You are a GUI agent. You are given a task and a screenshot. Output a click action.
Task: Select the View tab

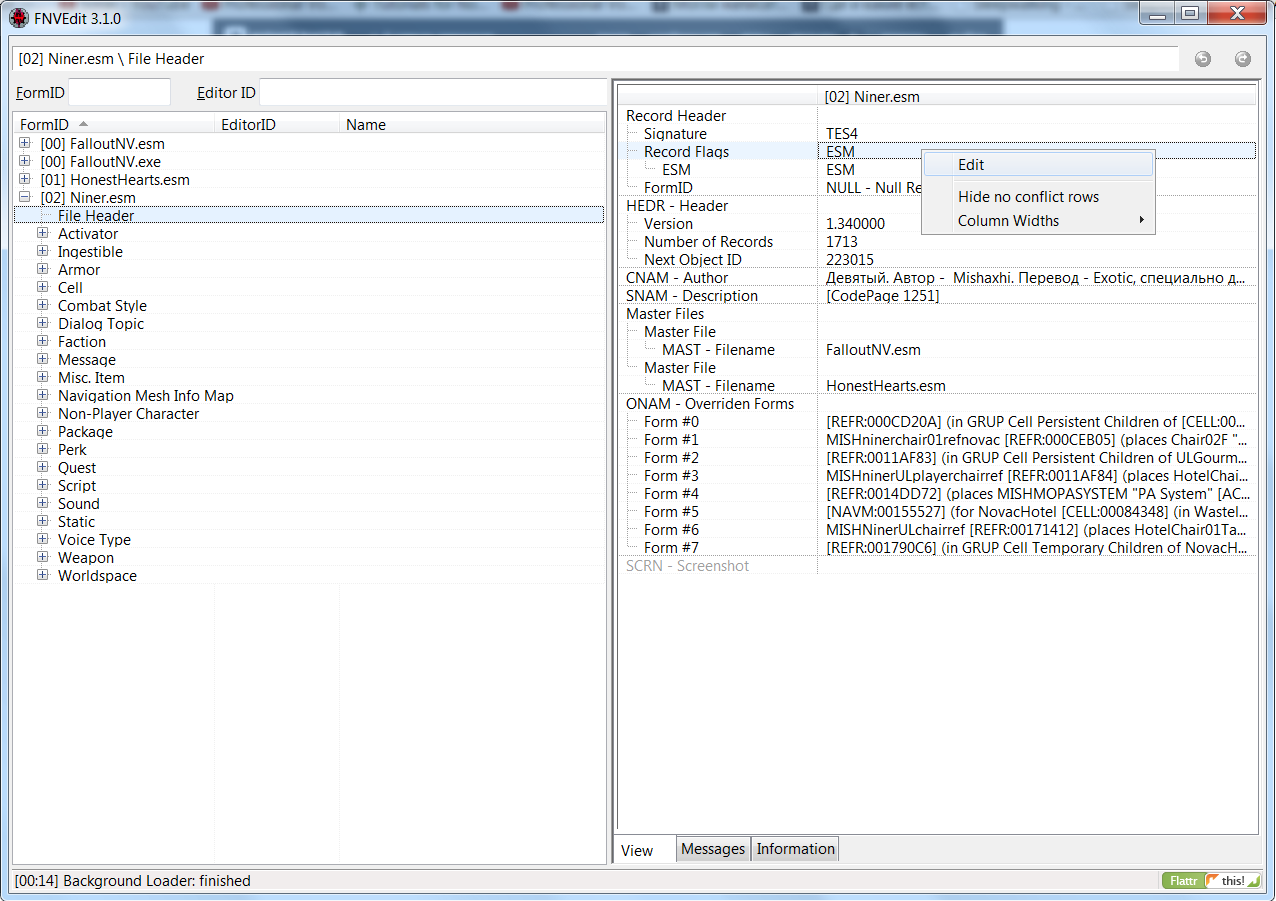pos(644,850)
